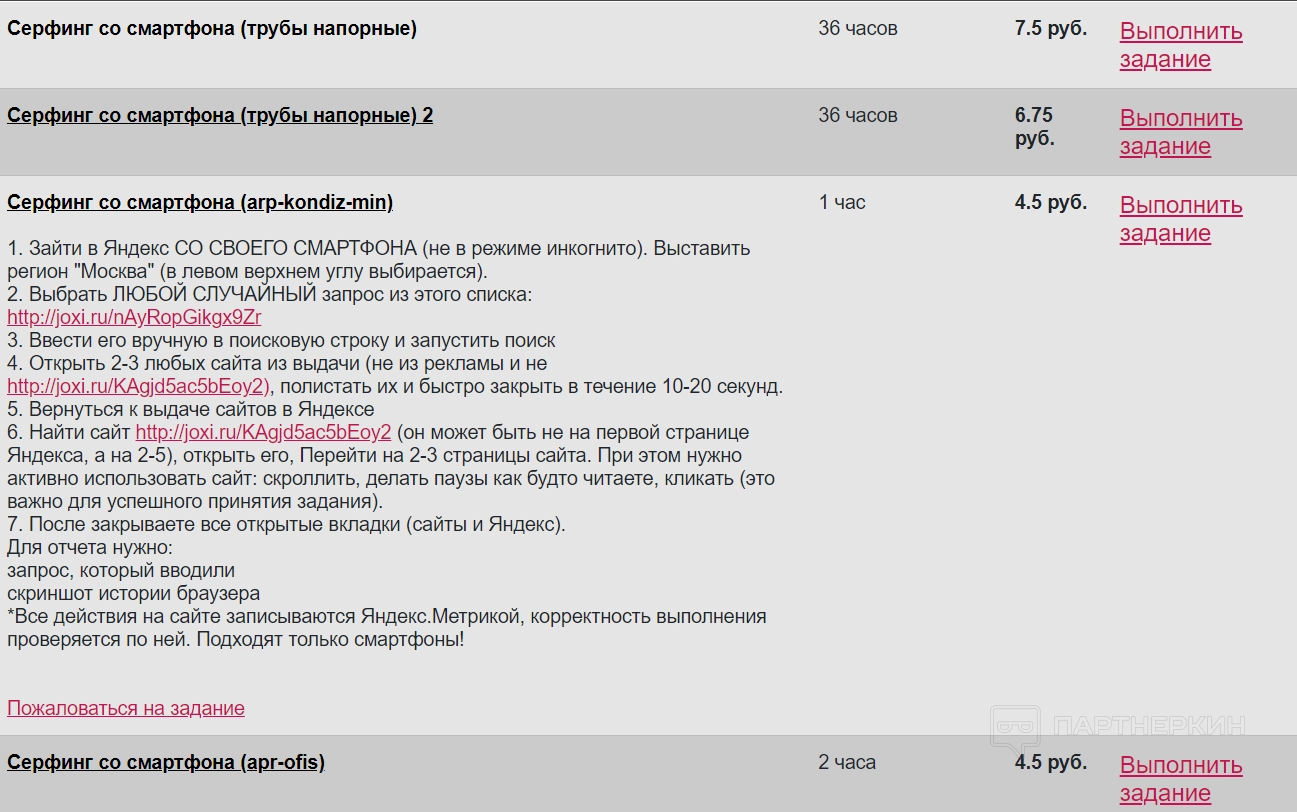Open the joxi.ru link in step 4
The image size is (1297, 812).
[x=138, y=386]
